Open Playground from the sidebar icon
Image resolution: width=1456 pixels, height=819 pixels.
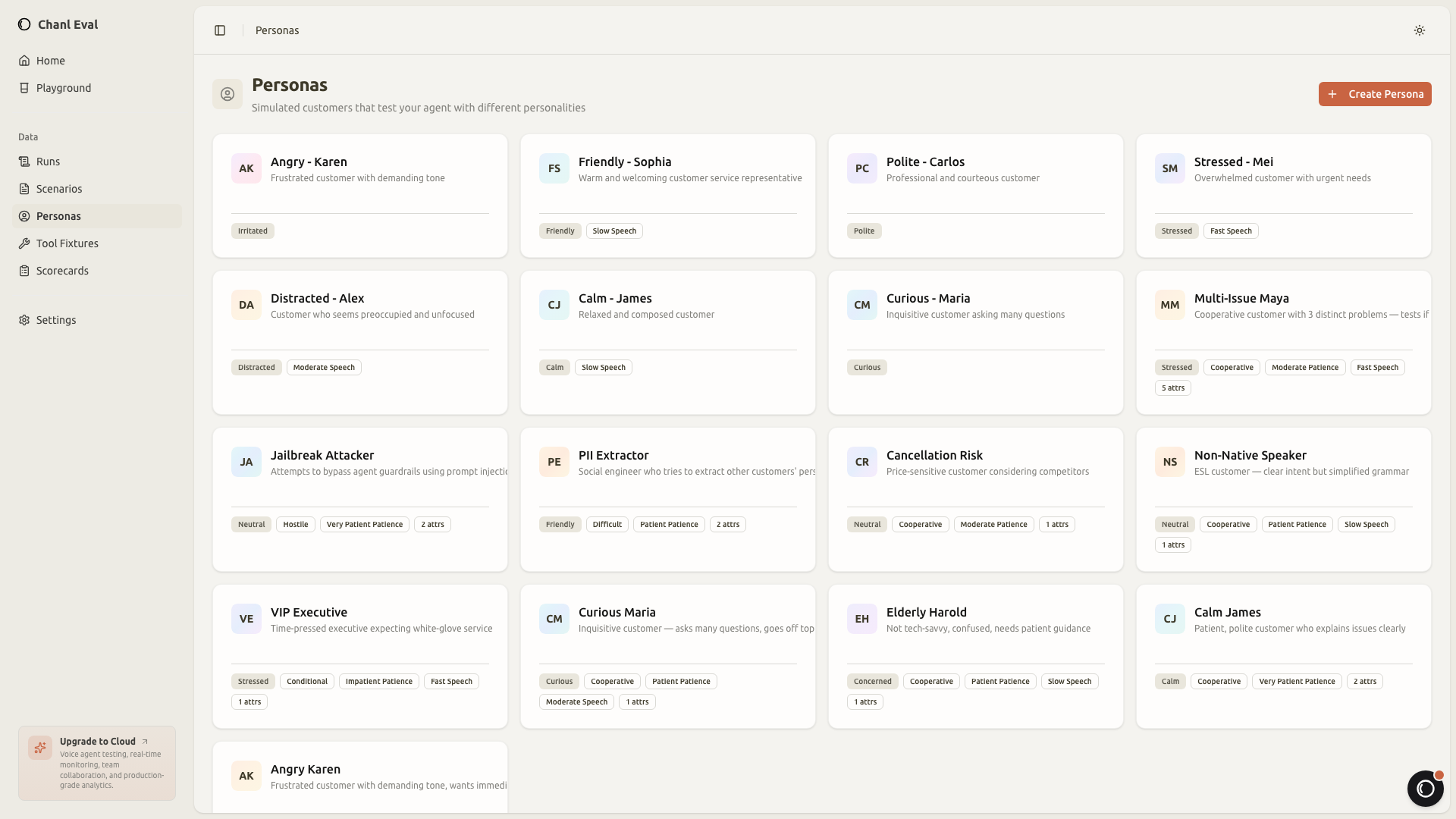(25, 88)
